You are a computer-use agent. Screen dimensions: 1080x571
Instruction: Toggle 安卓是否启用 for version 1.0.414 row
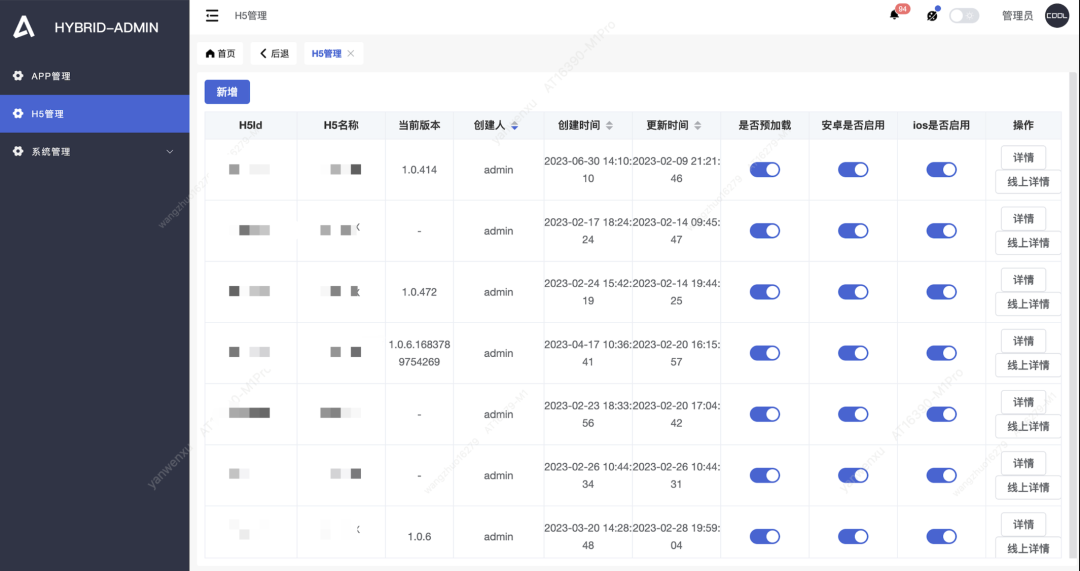click(x=853, y=169)
